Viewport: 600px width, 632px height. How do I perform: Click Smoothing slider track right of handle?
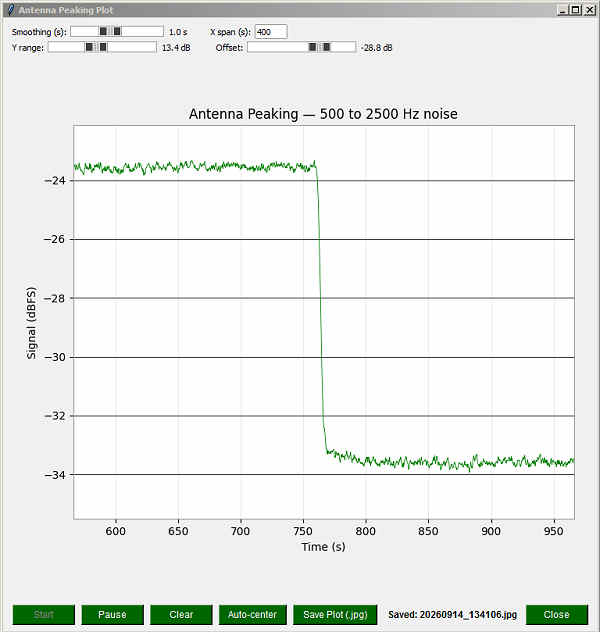click(142, 31)
